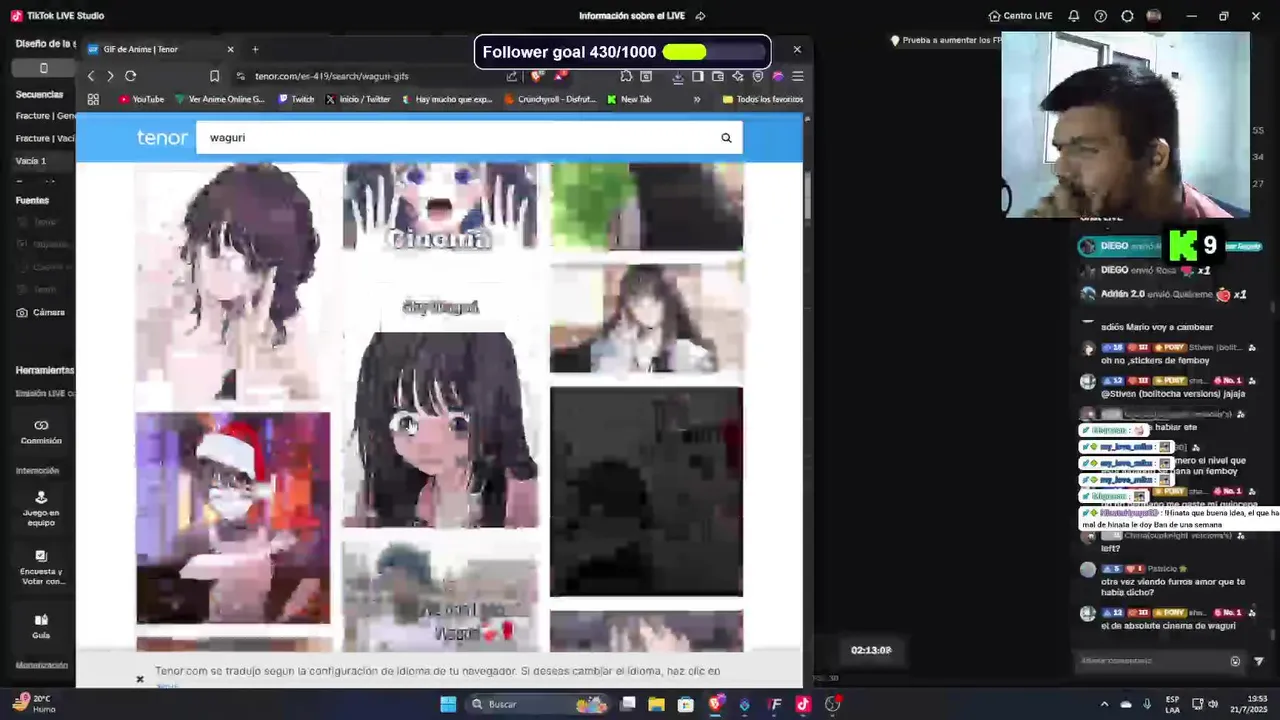Click the tenor logo
This screenshot has height=720, width=1280.
162,138
